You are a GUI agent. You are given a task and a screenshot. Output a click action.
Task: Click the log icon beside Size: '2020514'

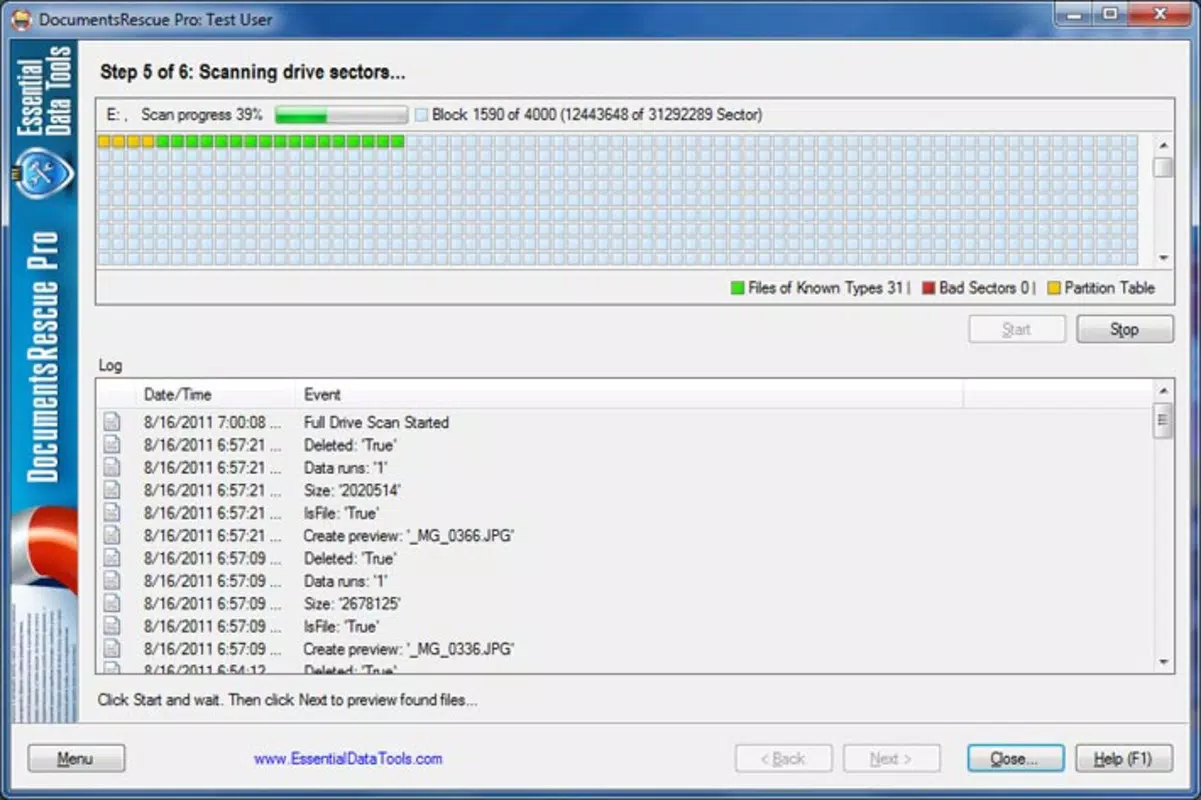(x=112, y=490)
